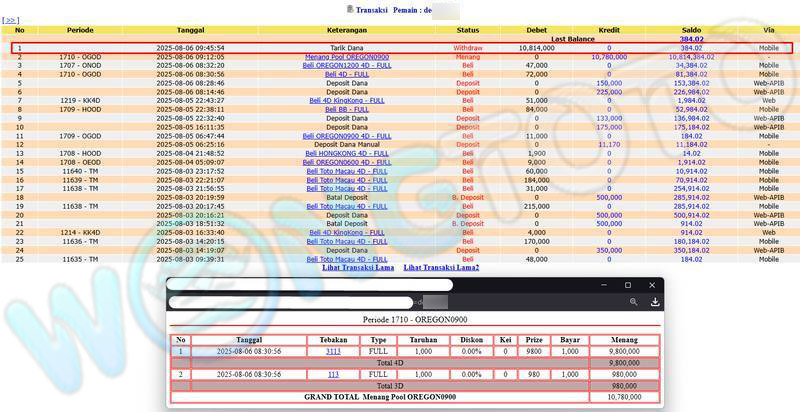This screenshot has height=412, width=800.
Task: Open Beli Toto Macau link for period 11636
Action: coord(347,241)
